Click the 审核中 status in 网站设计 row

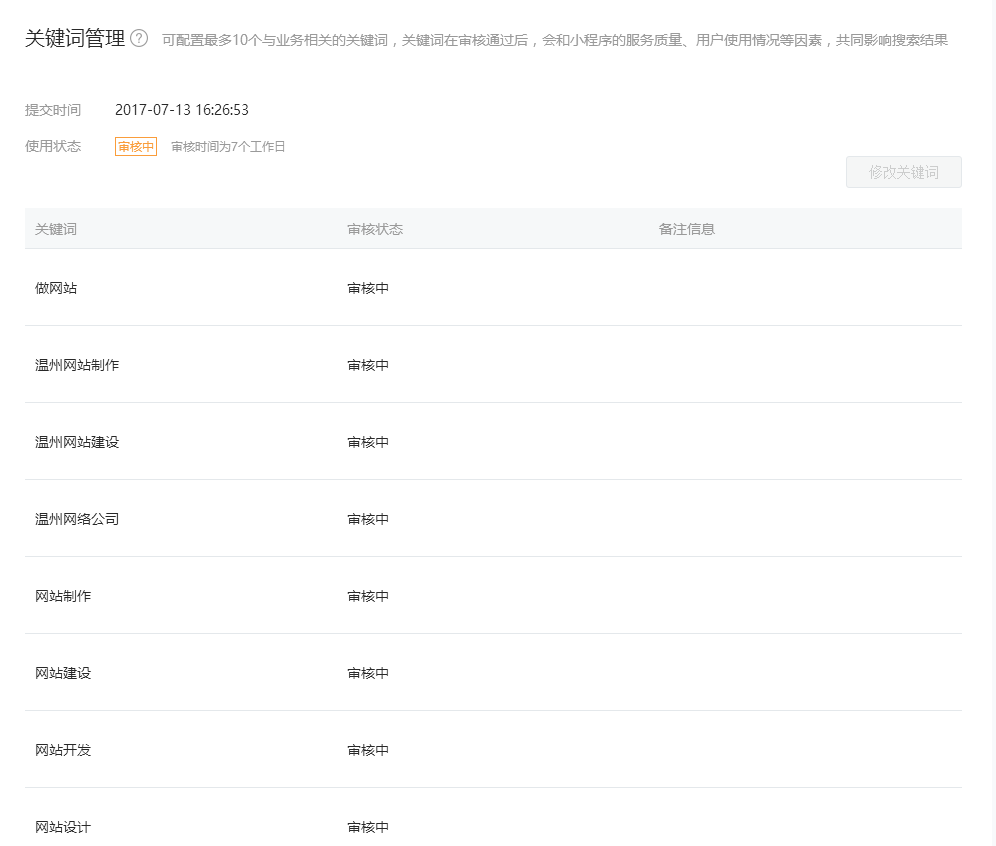pyautogui.click(x=368, y=827)
